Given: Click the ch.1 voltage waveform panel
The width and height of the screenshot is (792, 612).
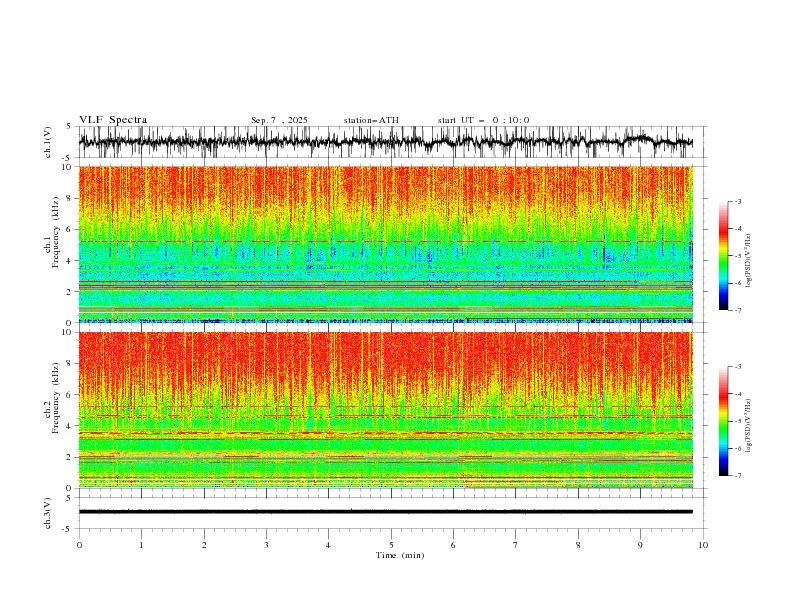Looking at the screenshot, I should [x=393, y=142].
